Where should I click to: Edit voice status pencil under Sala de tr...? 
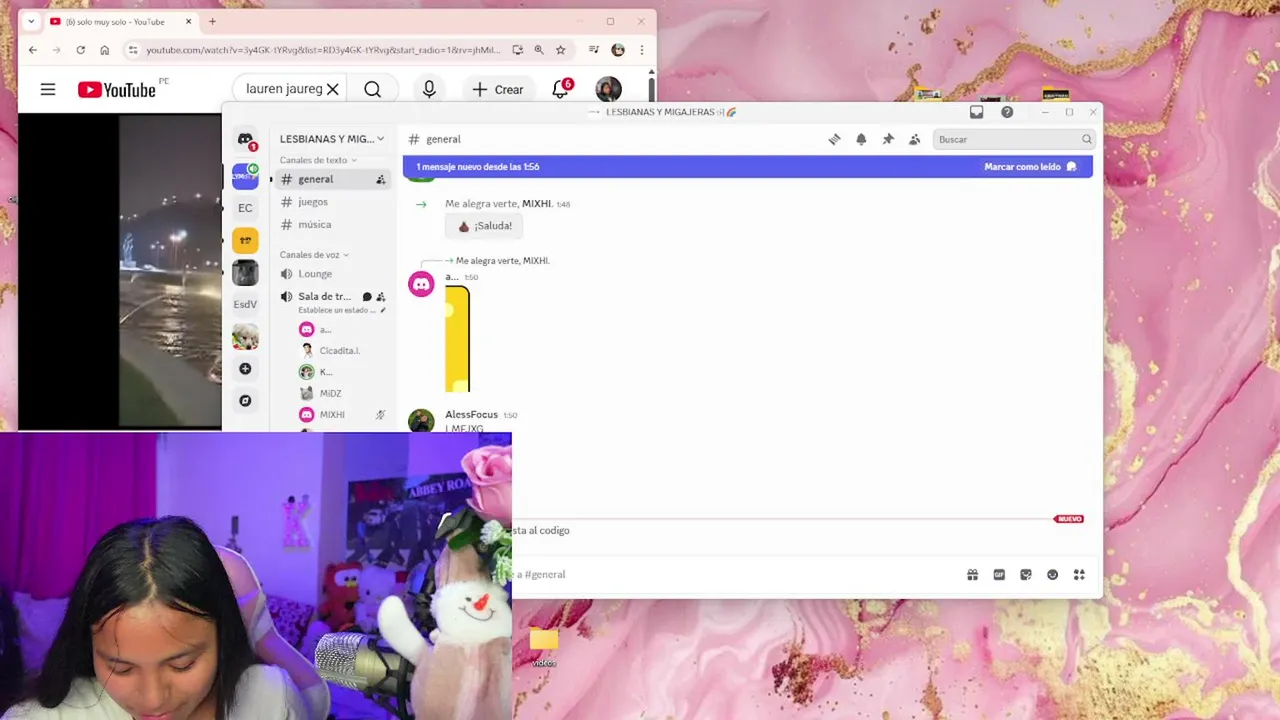382,310
